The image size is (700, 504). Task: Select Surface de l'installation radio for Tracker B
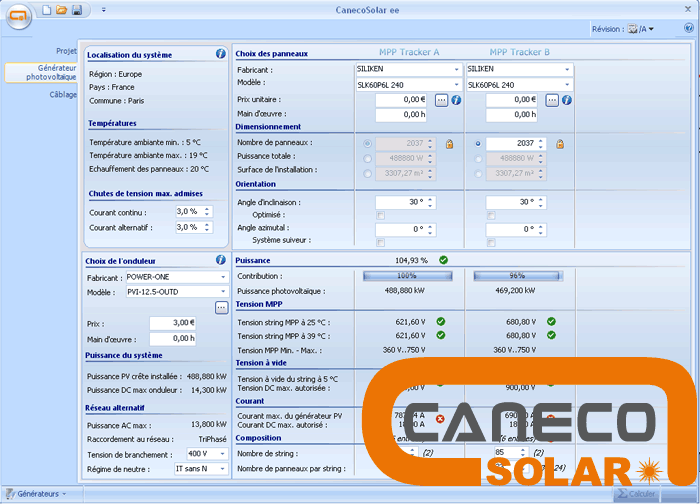(x=478, y=174)
